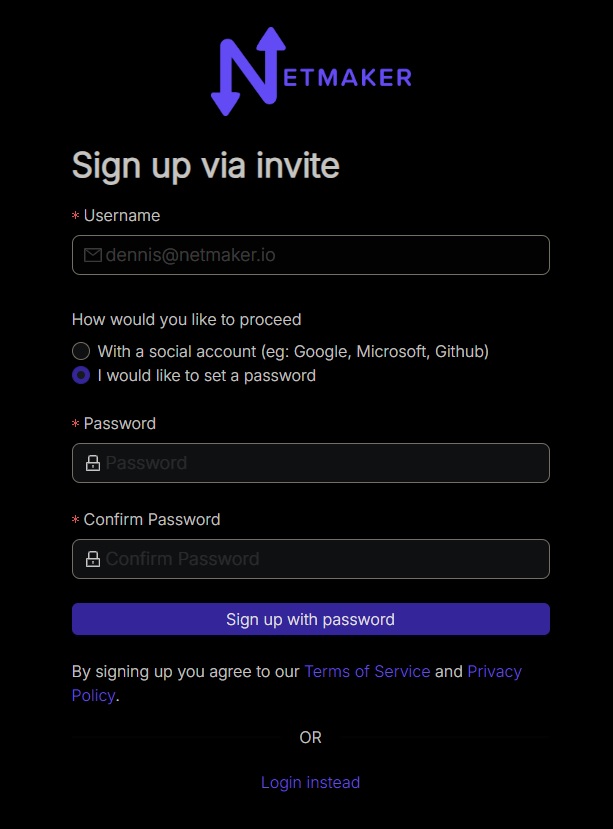
Task: Open the Terms of Service link
Action: tap(367, 671)
